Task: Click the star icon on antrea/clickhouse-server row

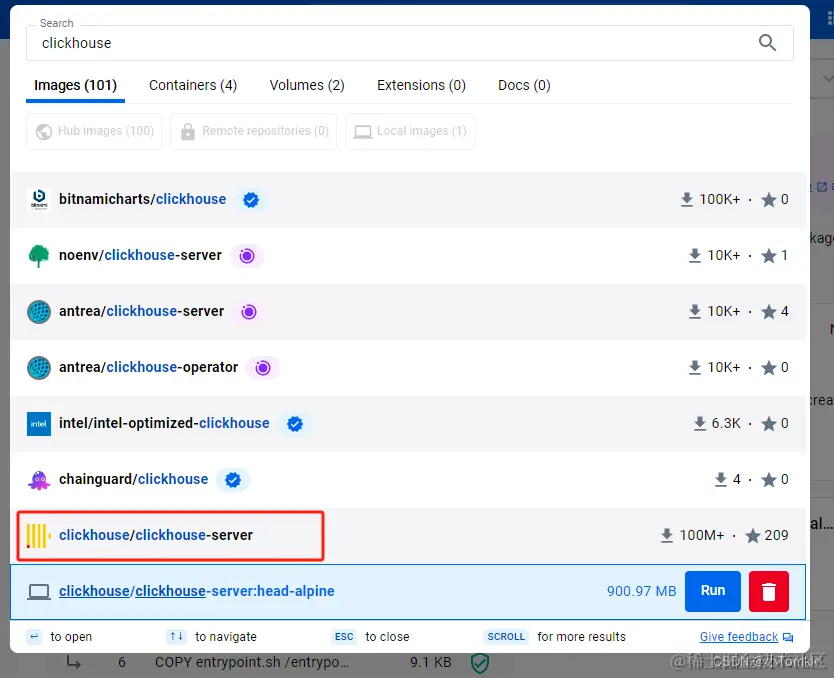Action: pyautogui.click(x=769, y=312)
